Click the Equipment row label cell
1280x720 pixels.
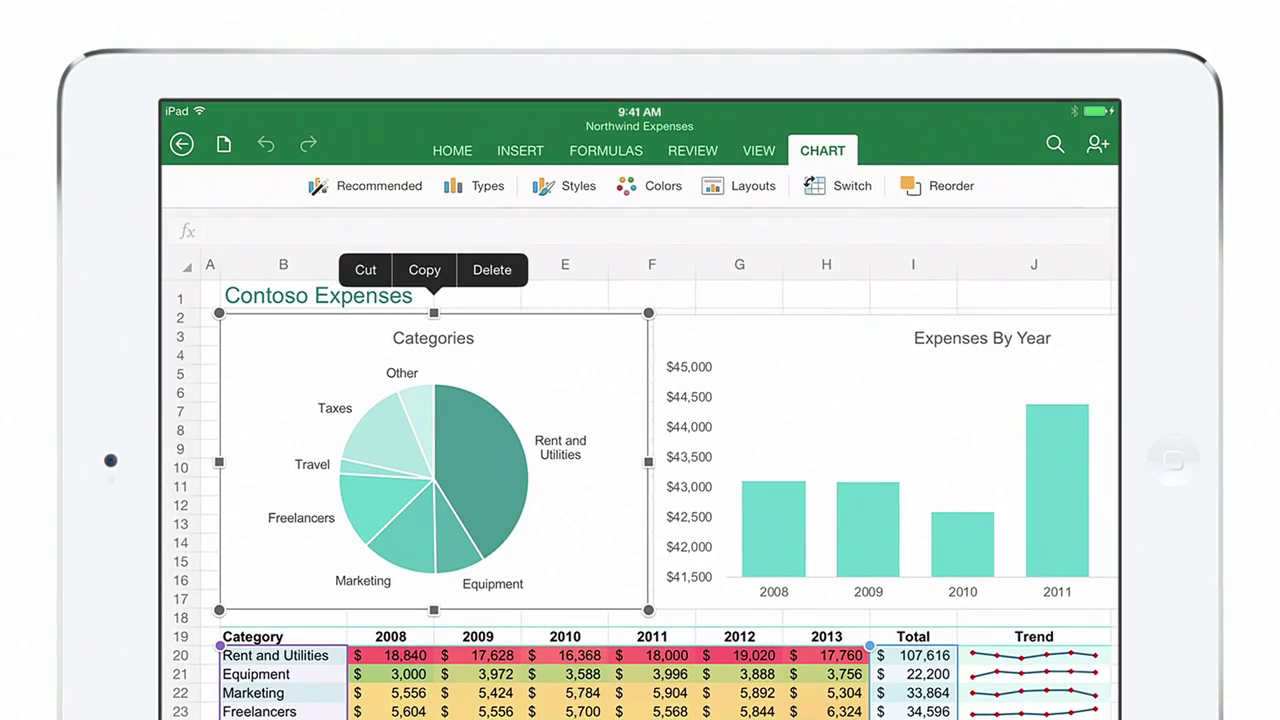point(283,674)
